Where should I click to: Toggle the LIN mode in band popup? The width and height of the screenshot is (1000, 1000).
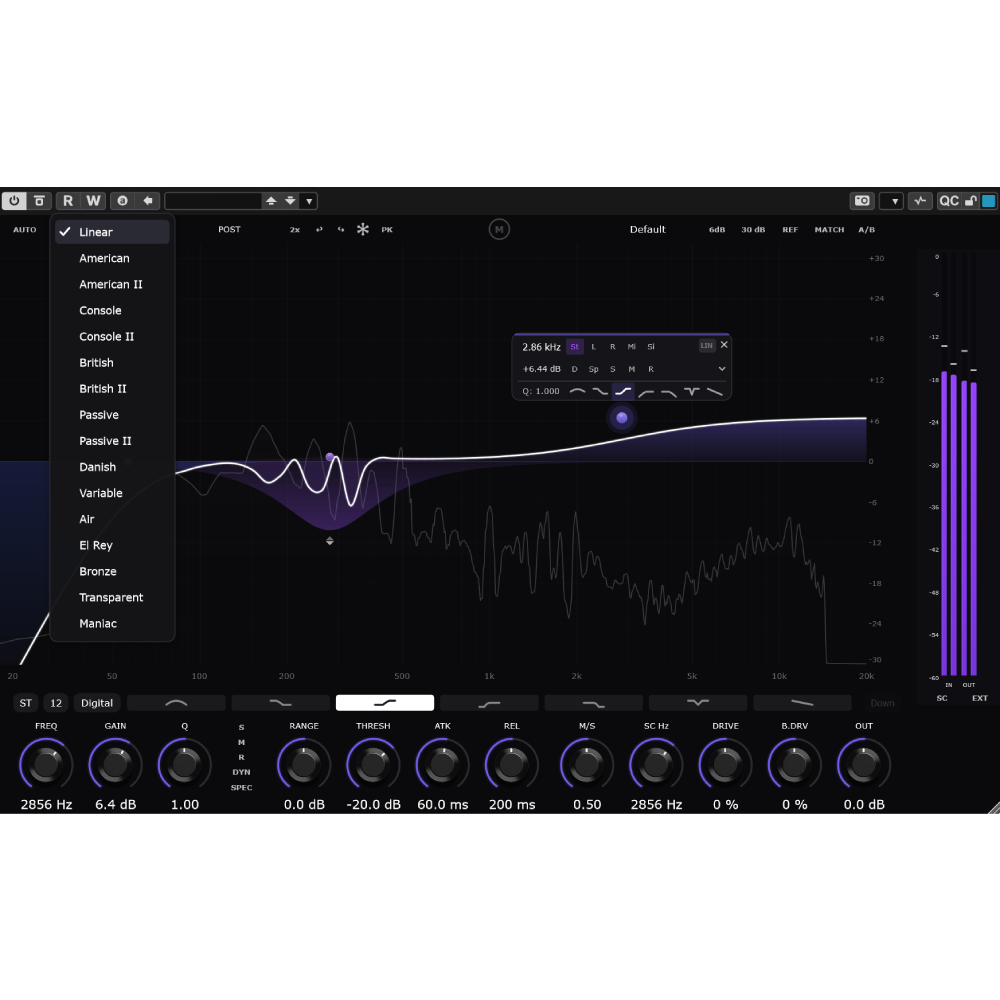pyautogui.click(x=706, y=346)
